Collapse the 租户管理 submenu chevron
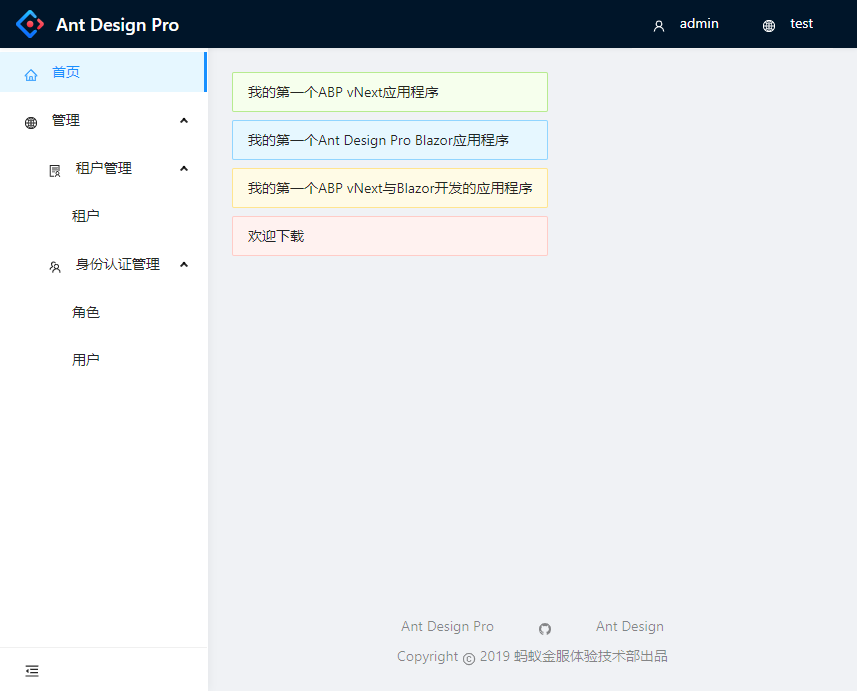The height and width of the screenshot is (691, 857). pyautogui.click(x=183, y=169)
